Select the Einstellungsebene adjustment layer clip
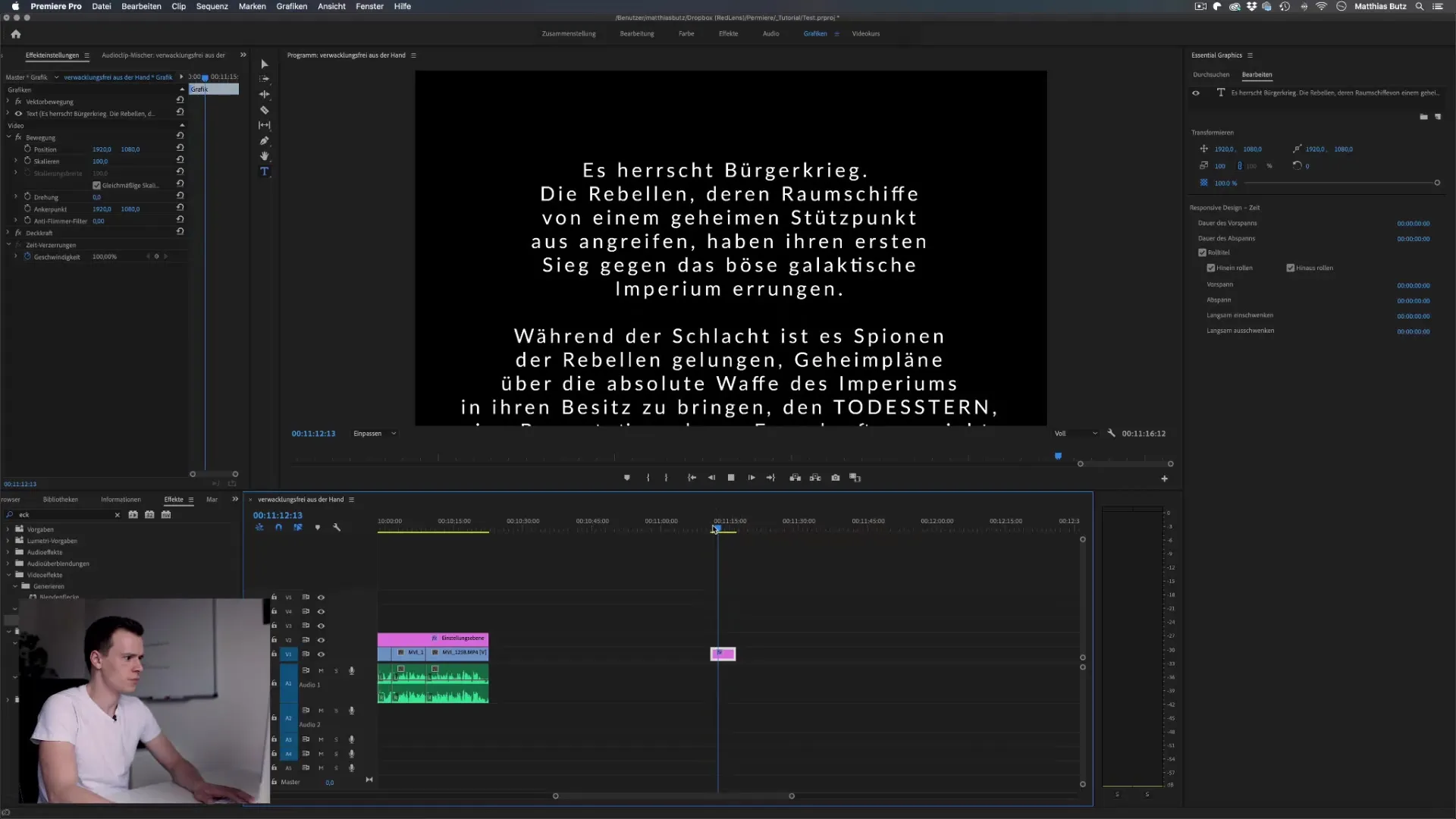Image resolution: width=1456 pixels, height=819 pixels. 433,639
